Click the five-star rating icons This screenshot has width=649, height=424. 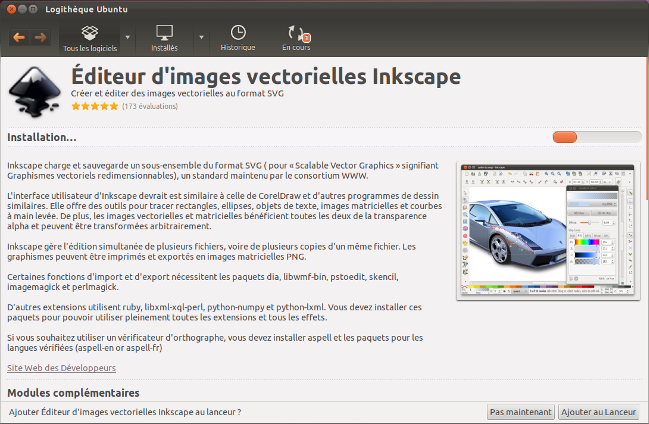click(95, 106)
